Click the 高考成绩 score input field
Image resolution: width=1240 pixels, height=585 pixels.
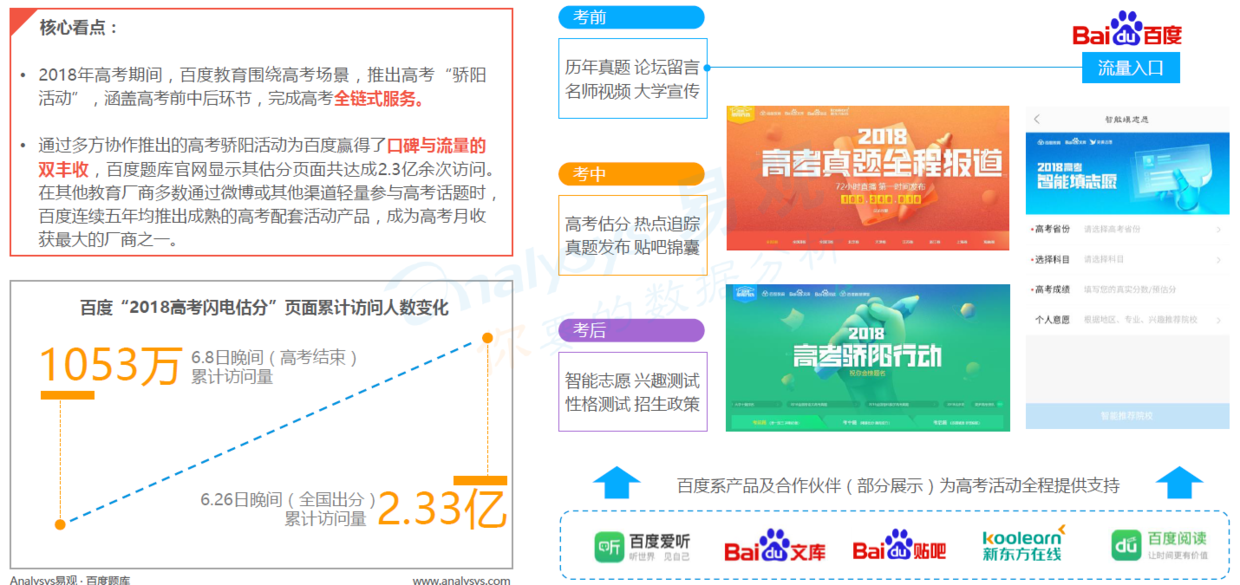tap(1128, 289)
